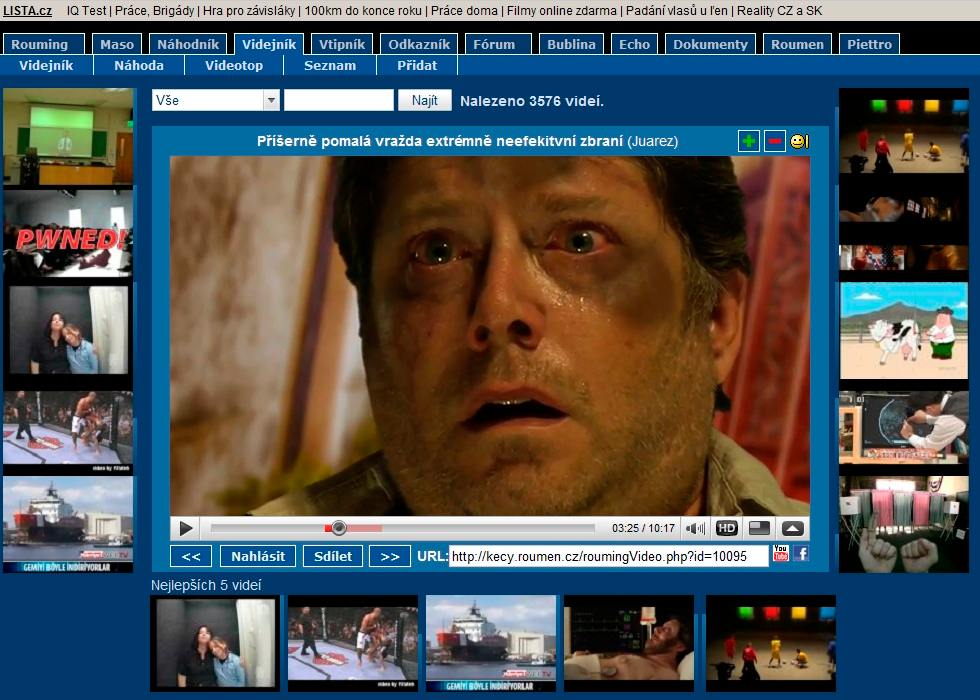Toggle the player widescreen size icon
980x700 pixels.
pyautogui.click(x=759, y=528)
